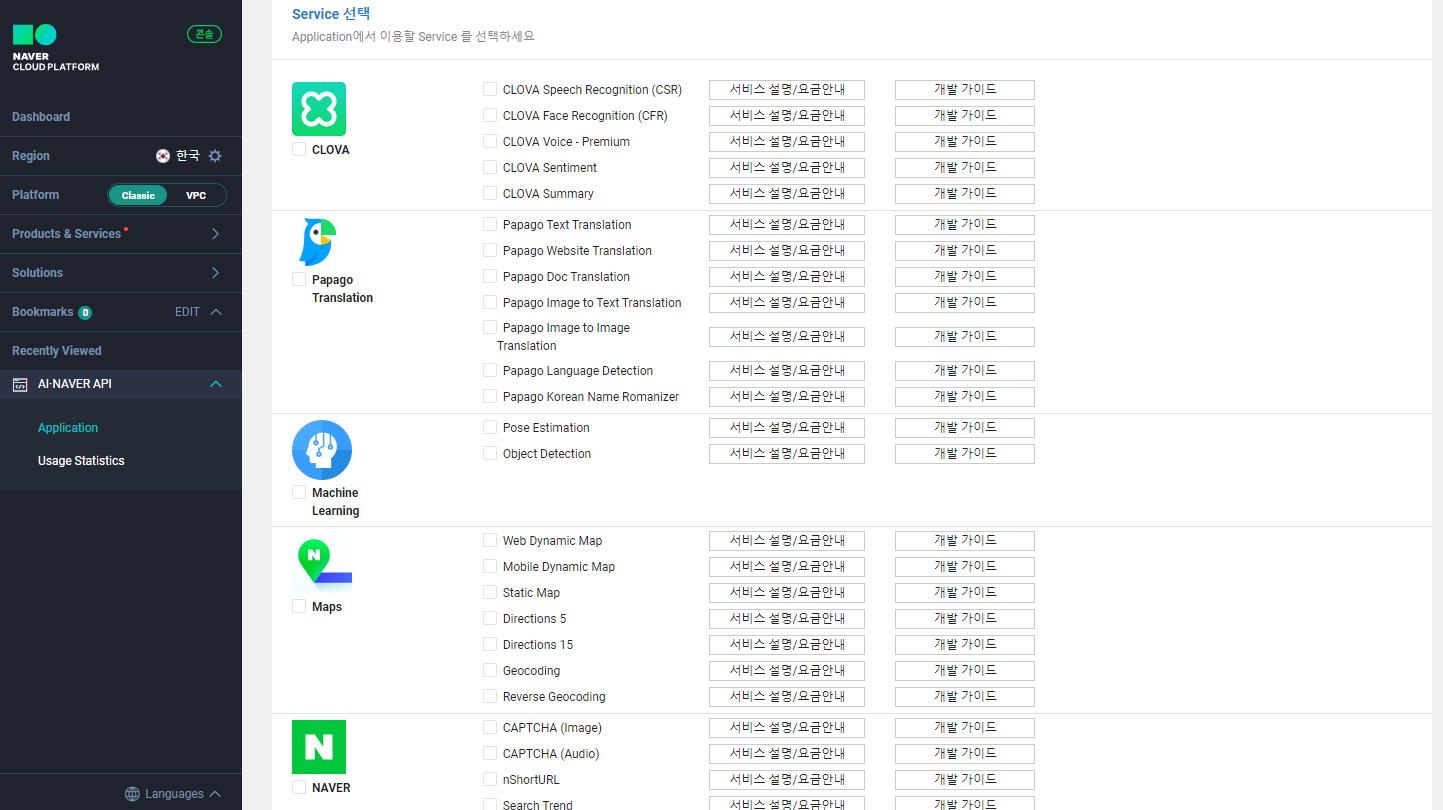Viewport: 1443px width, 810px height.
Task: Click Products & Services menu label
Action: (x=66, y=234)
